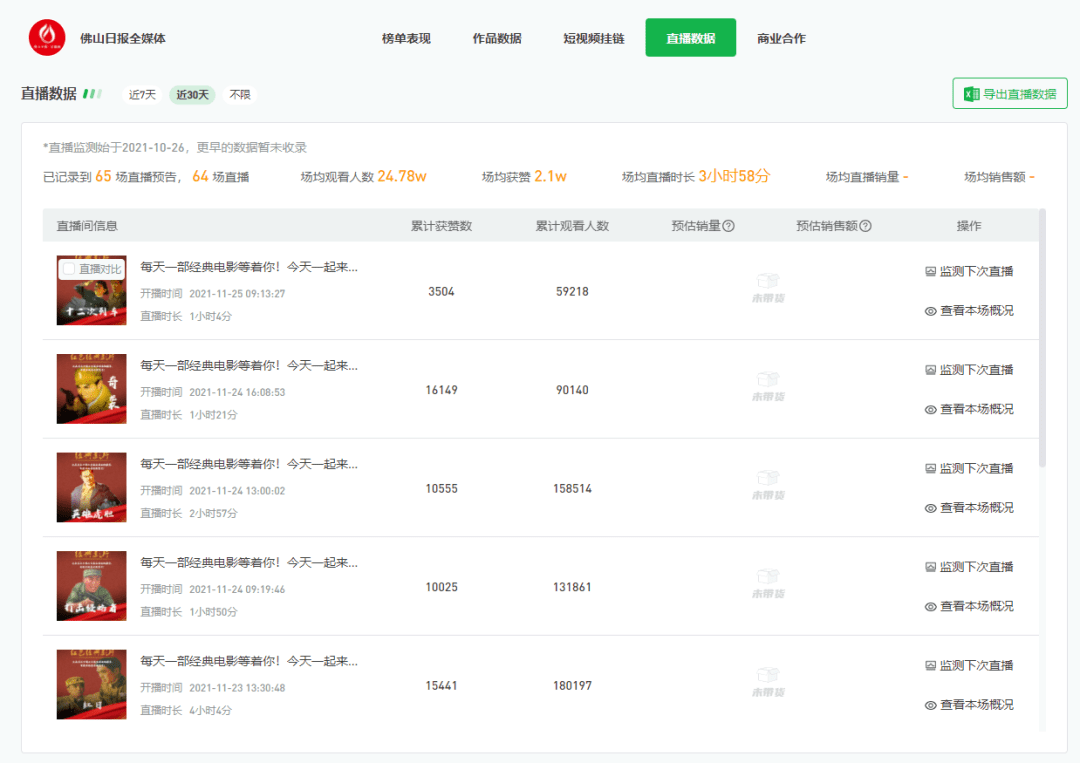1080x763 pixels.
Task: Click the 场均观看人数 24.78w statistic
Action: [364, 177]
